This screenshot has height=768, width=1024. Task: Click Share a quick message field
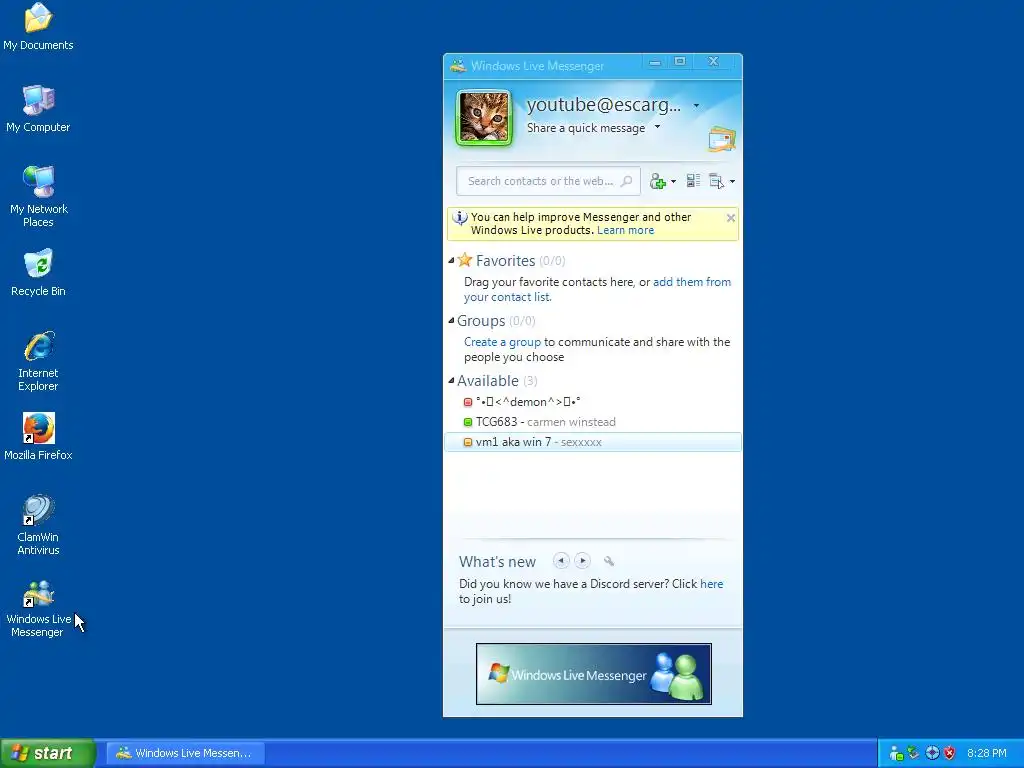pyautogui.click(x=586, y=128)
